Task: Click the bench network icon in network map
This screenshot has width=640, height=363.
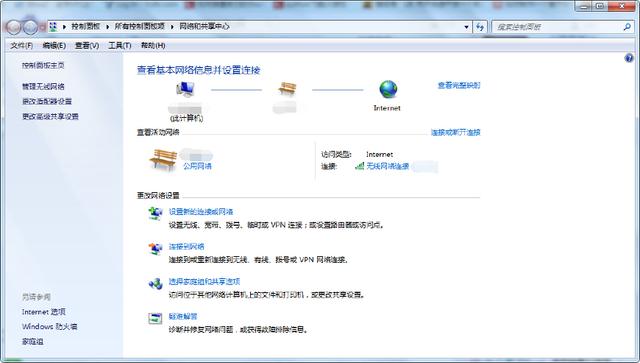Action: click(287, 89)
